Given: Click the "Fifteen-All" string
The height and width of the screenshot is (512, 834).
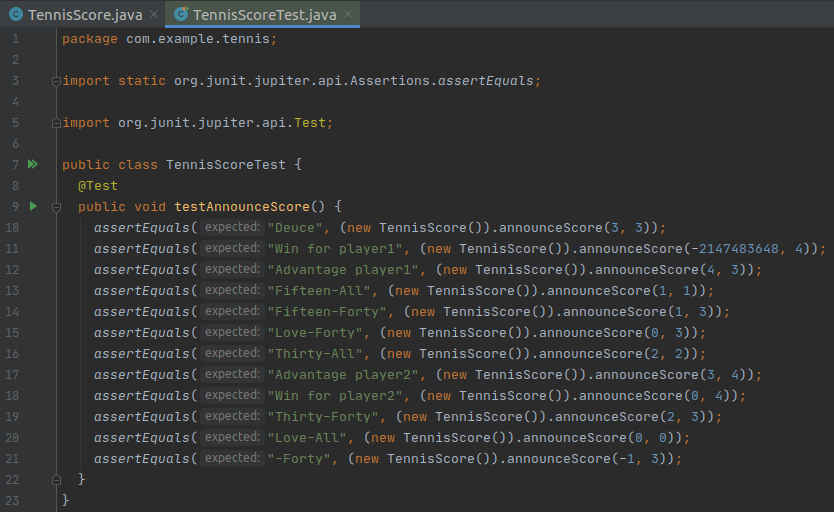Looking at the screenshot, I should pos(319,291).
